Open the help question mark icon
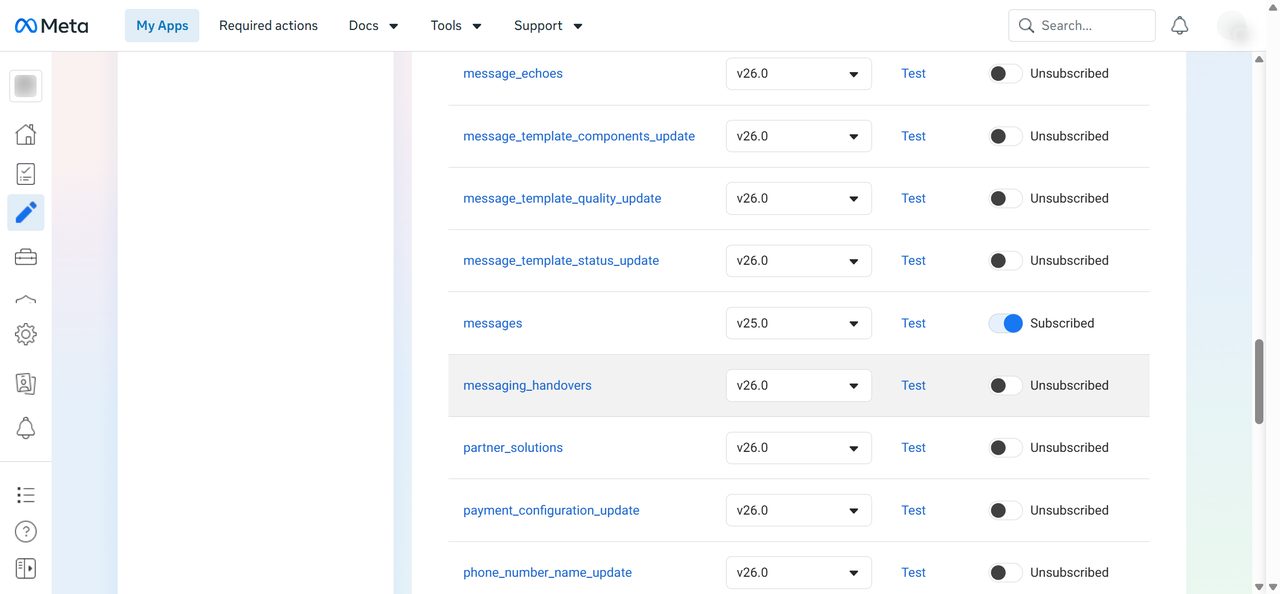This screenshot has width=1280, height=594. (26, 532)
